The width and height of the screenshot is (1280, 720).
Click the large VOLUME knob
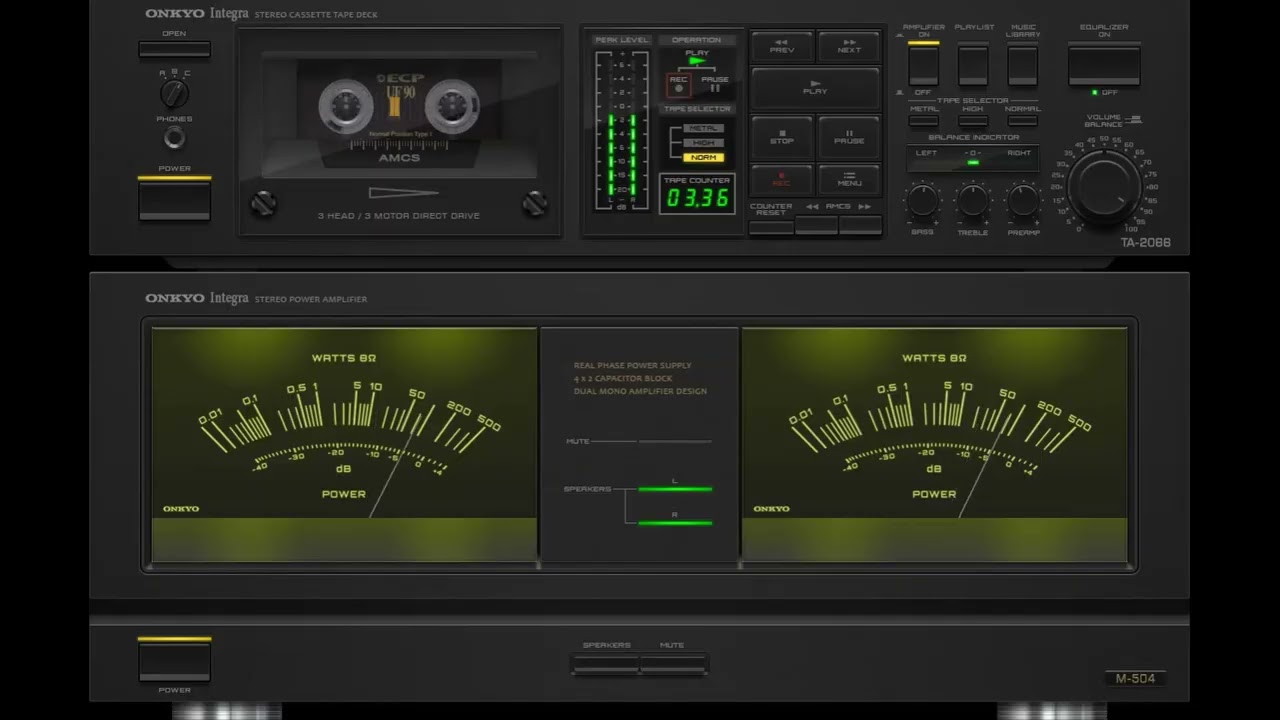coord(1103,186)
